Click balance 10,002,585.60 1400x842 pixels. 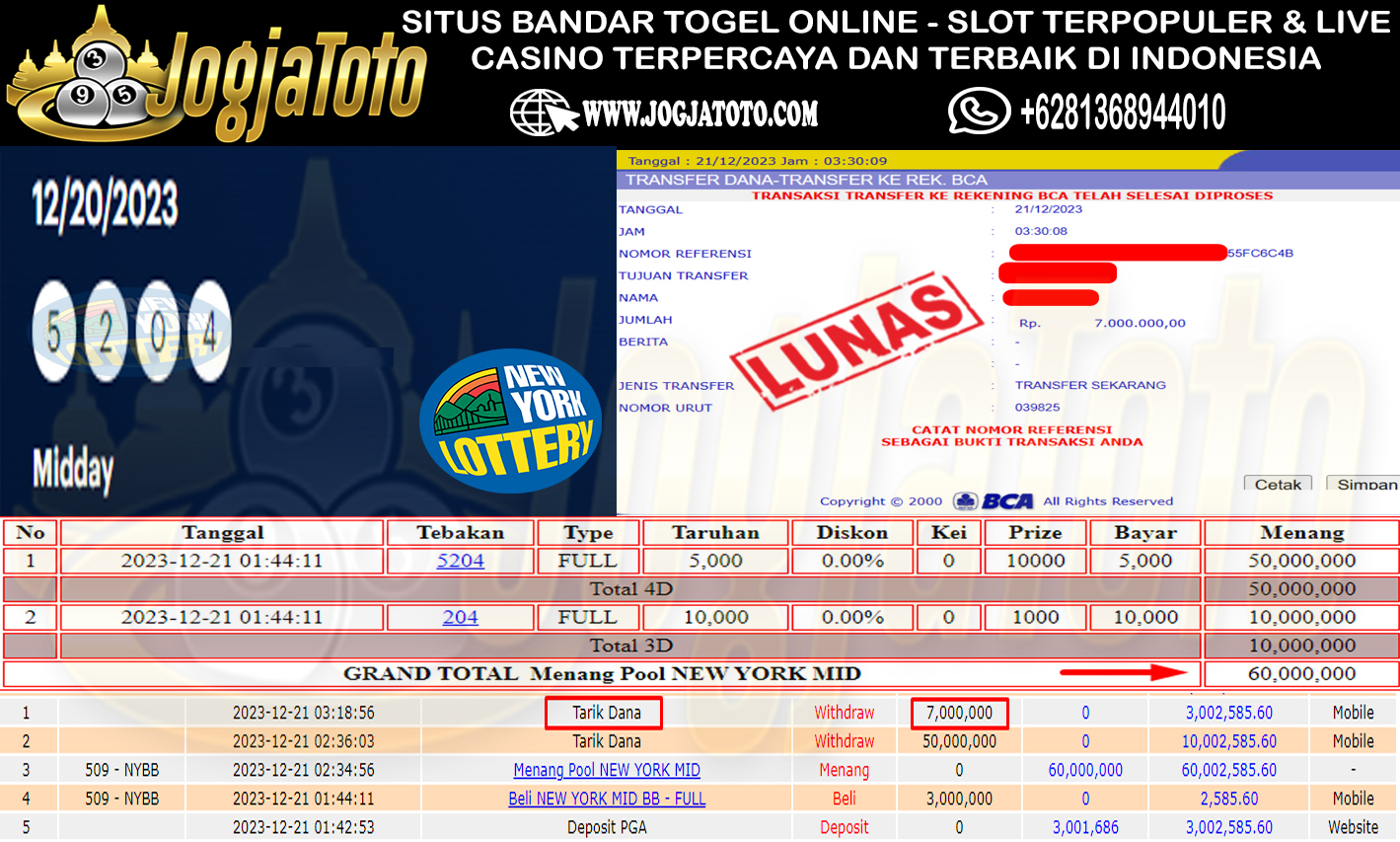click(x=1229, y=741)
